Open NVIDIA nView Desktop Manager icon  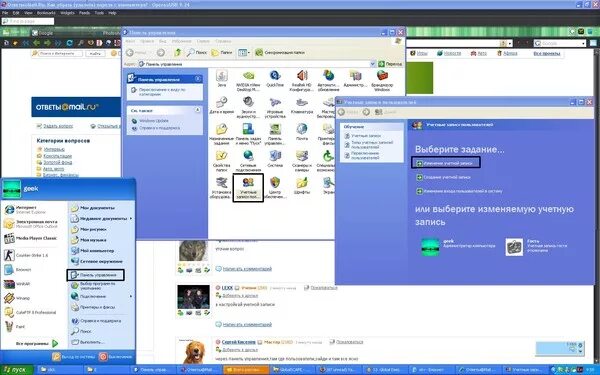point(248,80)
